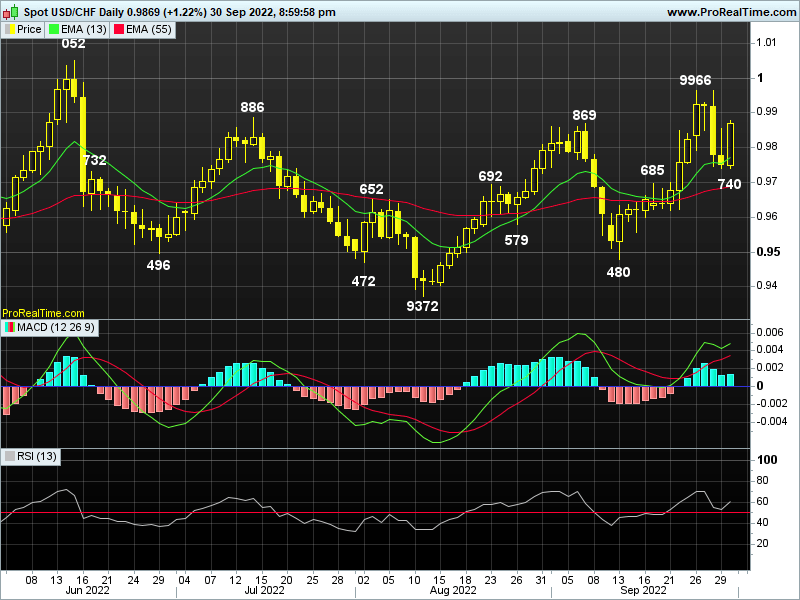Image resolution: width=800 pixels, height=600 pixels.
Task: Click the gray RSI swatch icon
Action: [x=10, y=455]
